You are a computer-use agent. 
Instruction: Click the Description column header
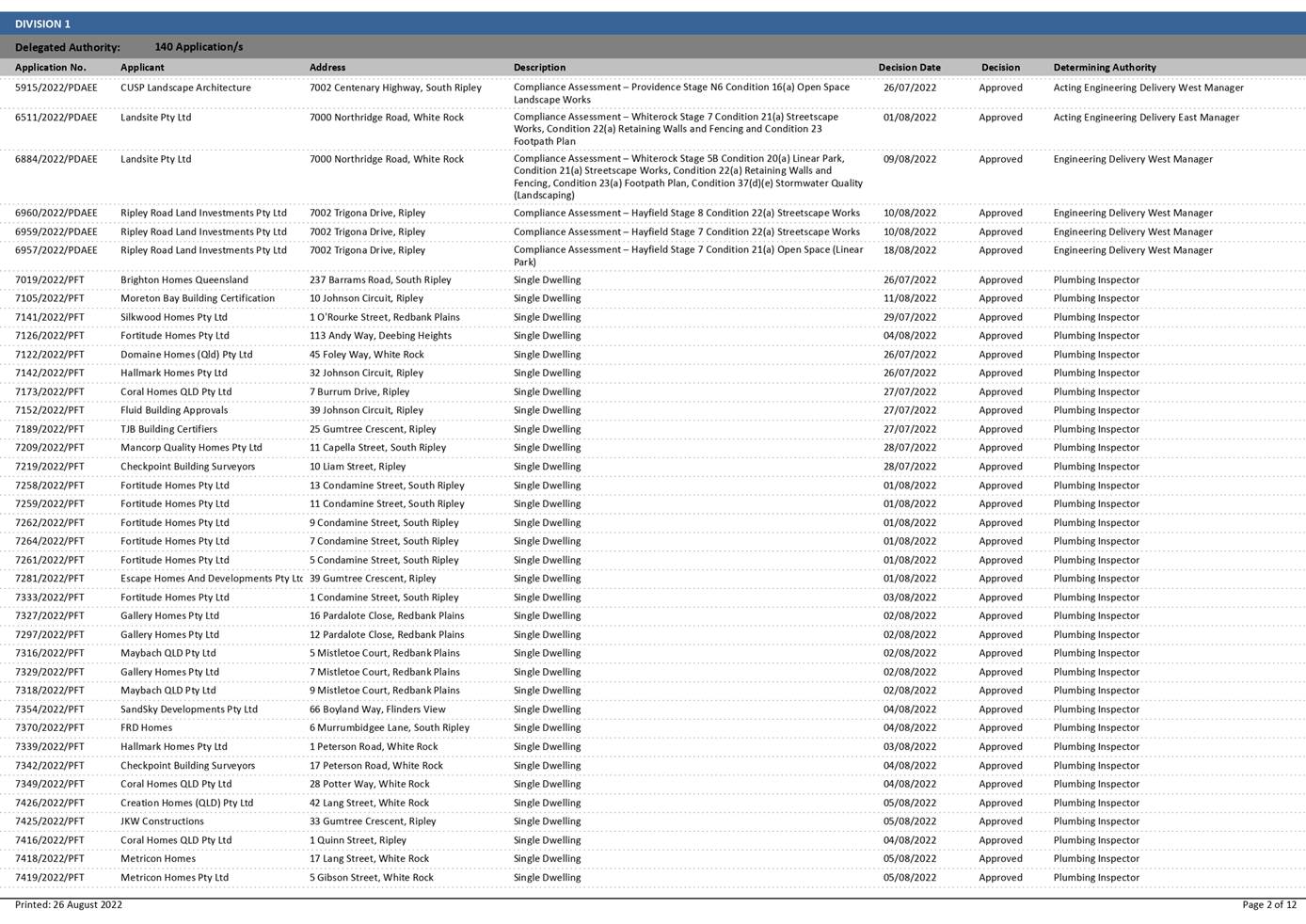(x=540, y=68)
